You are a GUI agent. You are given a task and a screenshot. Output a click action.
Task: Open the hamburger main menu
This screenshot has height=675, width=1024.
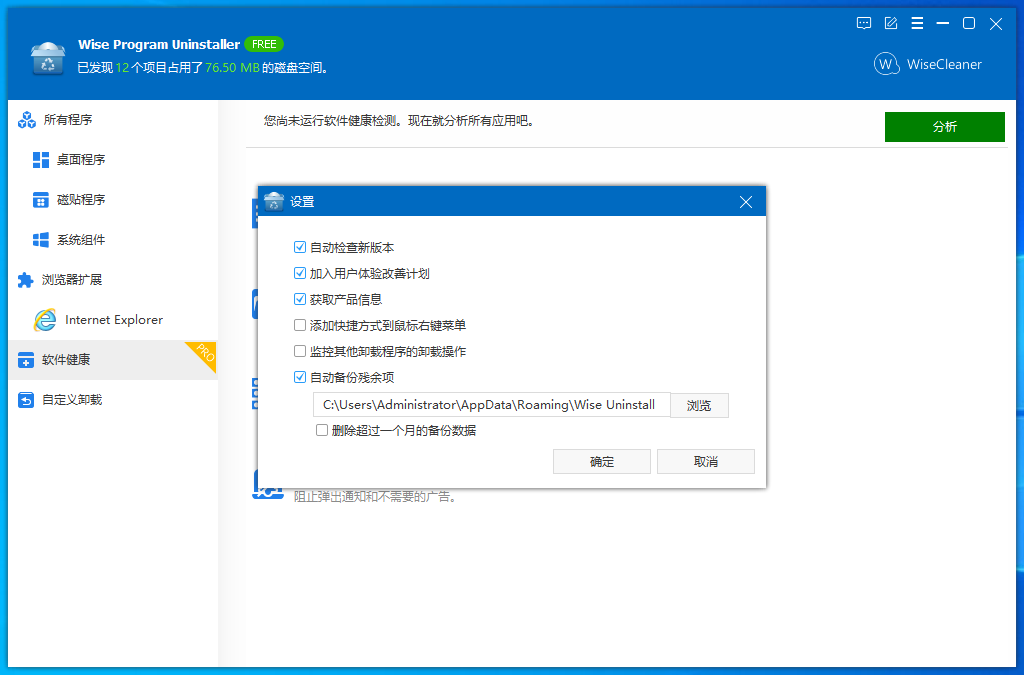pos(917,23)
